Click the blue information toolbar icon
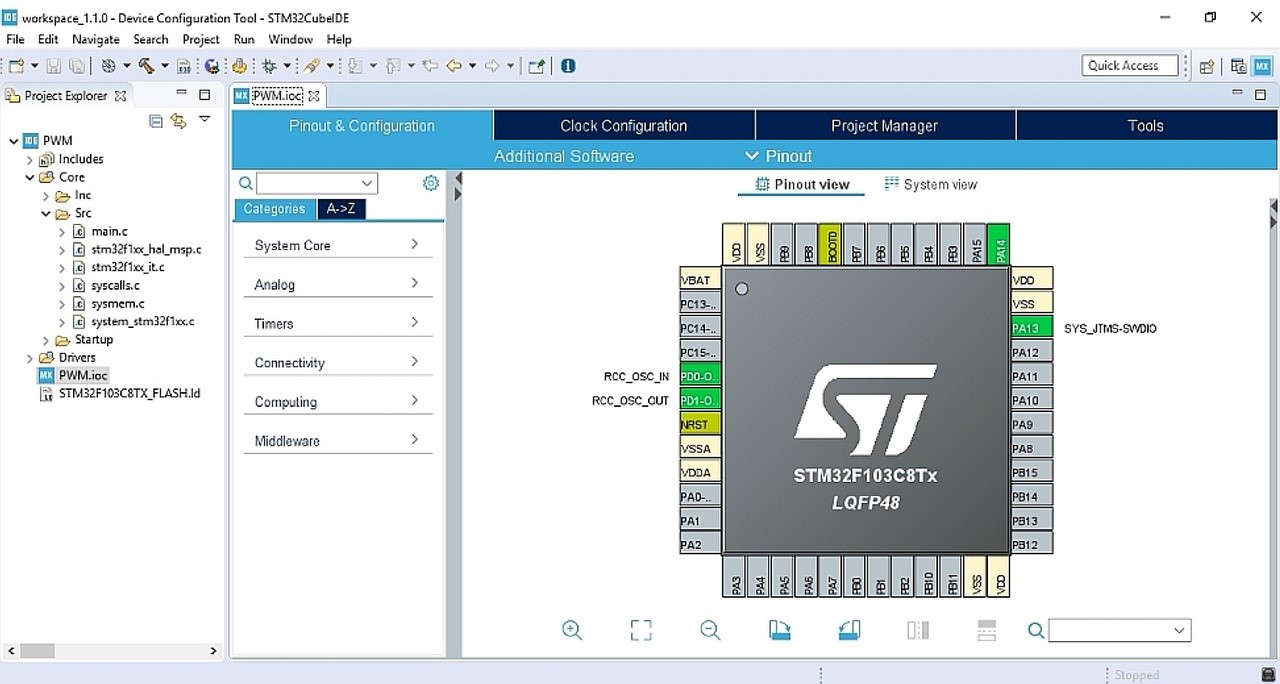 pos(568,66)
